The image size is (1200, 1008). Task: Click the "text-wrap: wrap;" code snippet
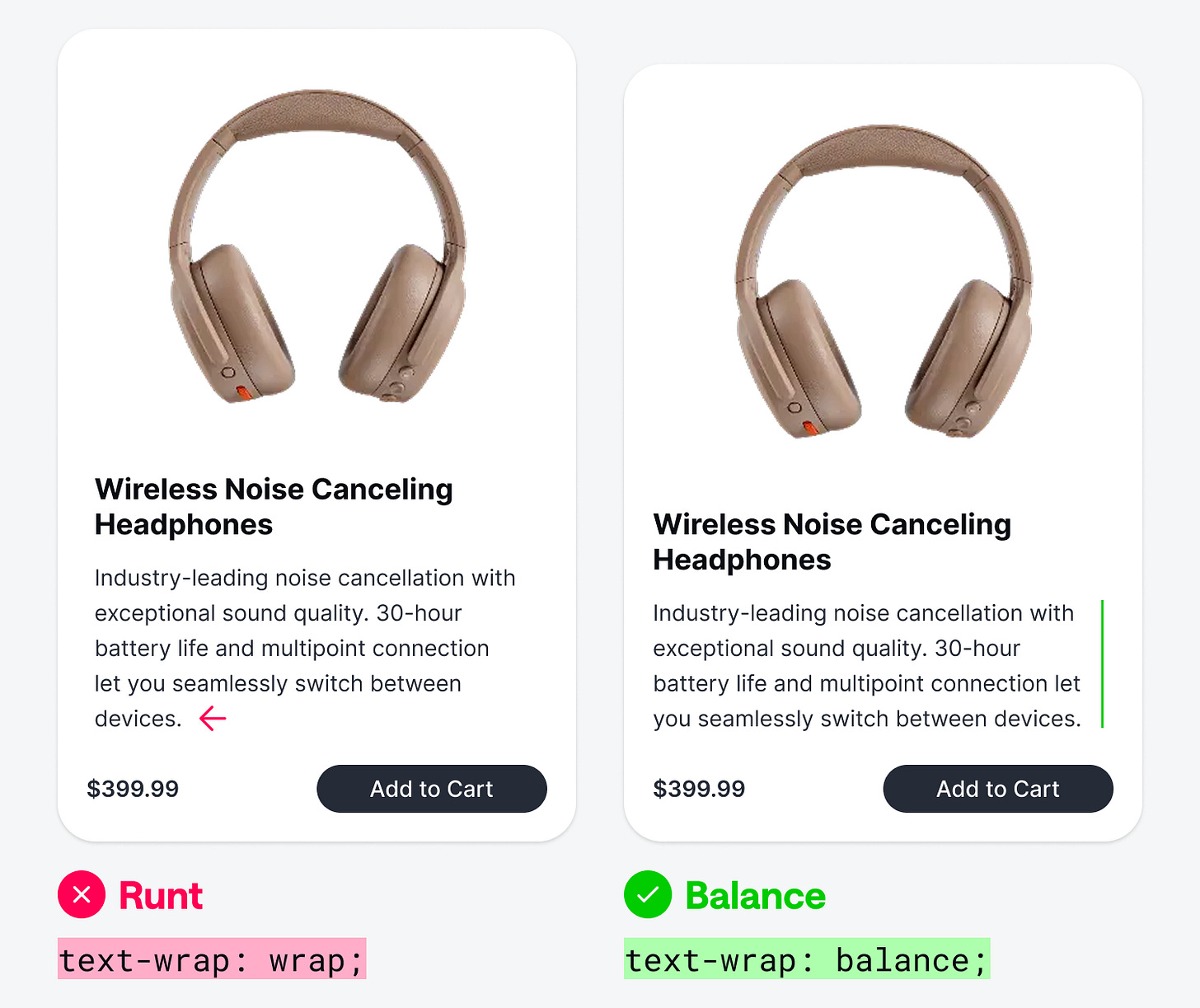[211, 960]
